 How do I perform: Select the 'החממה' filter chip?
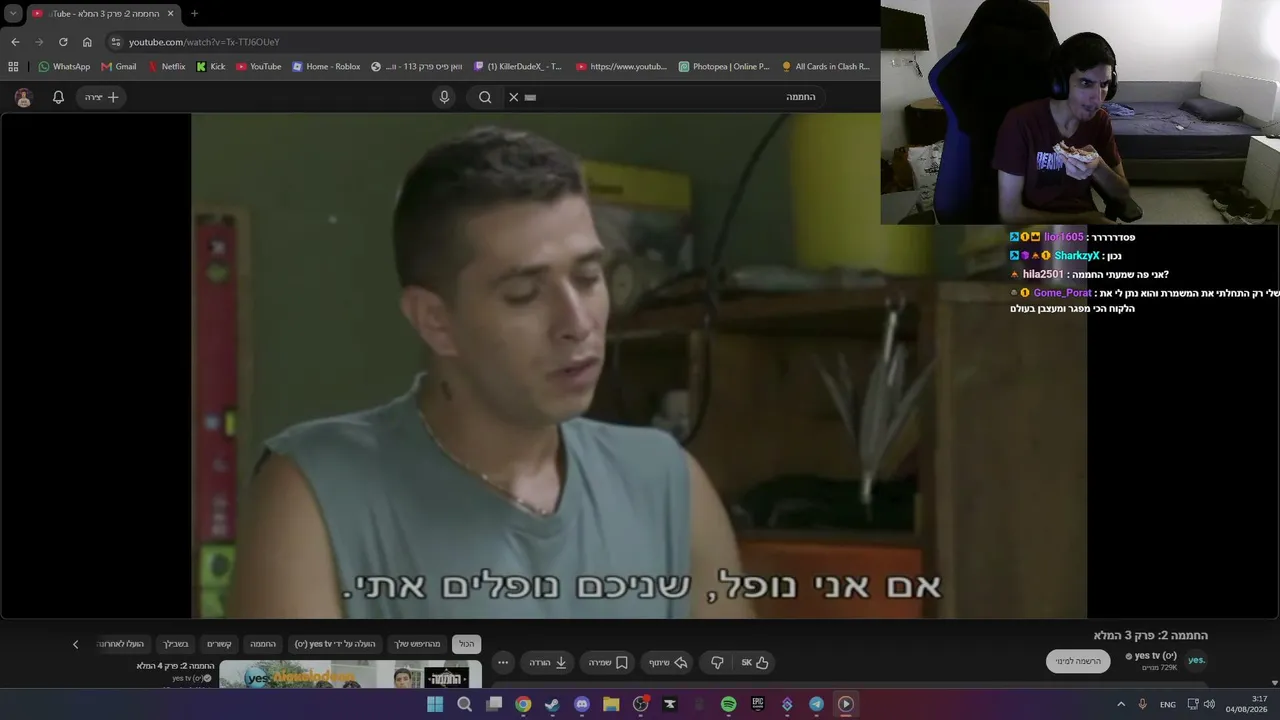click(x=263, y=644)
